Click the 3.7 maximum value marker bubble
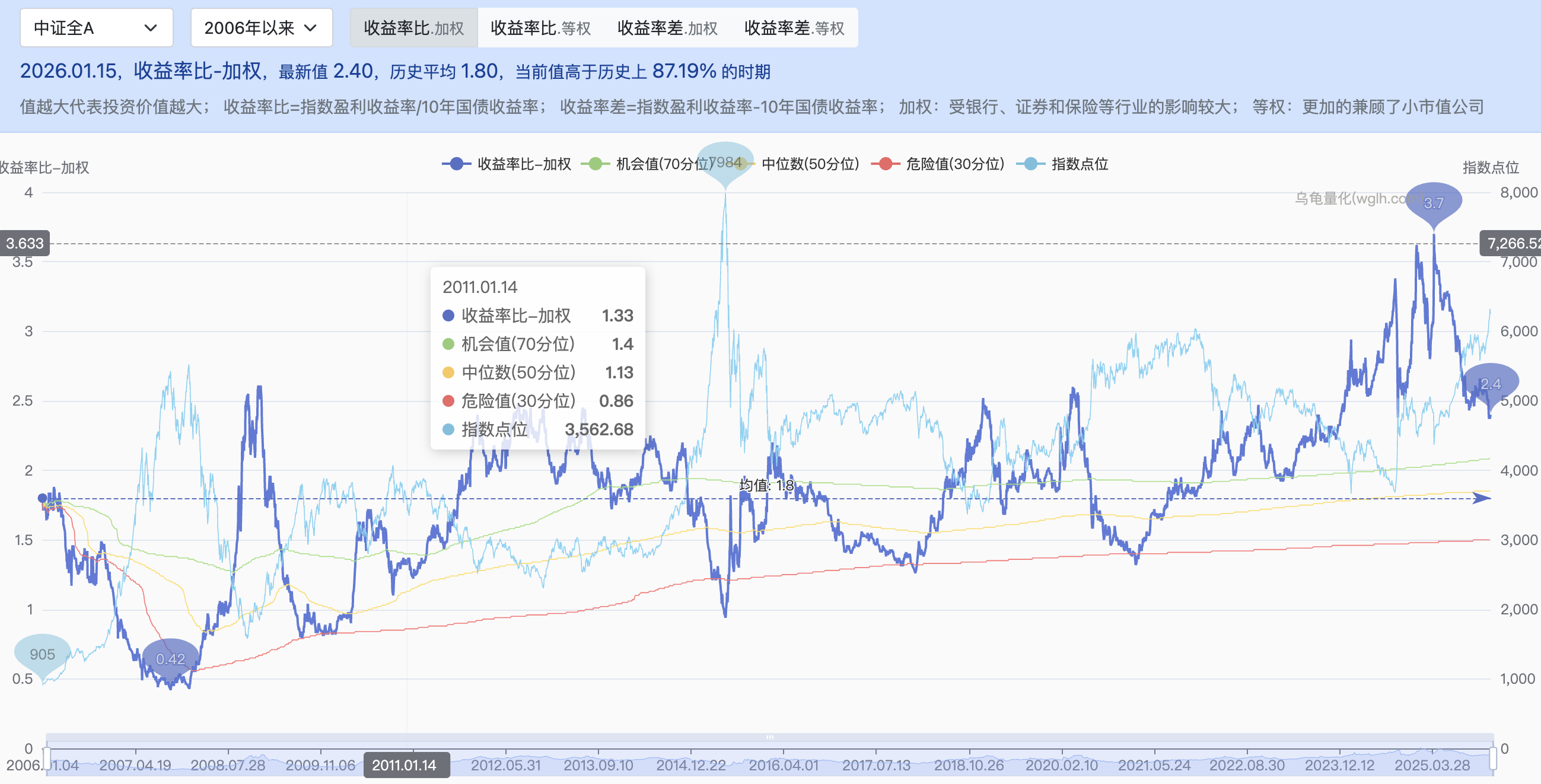Image resolution: width=1541 pixels, height=784 pixels. point(1433,202)
